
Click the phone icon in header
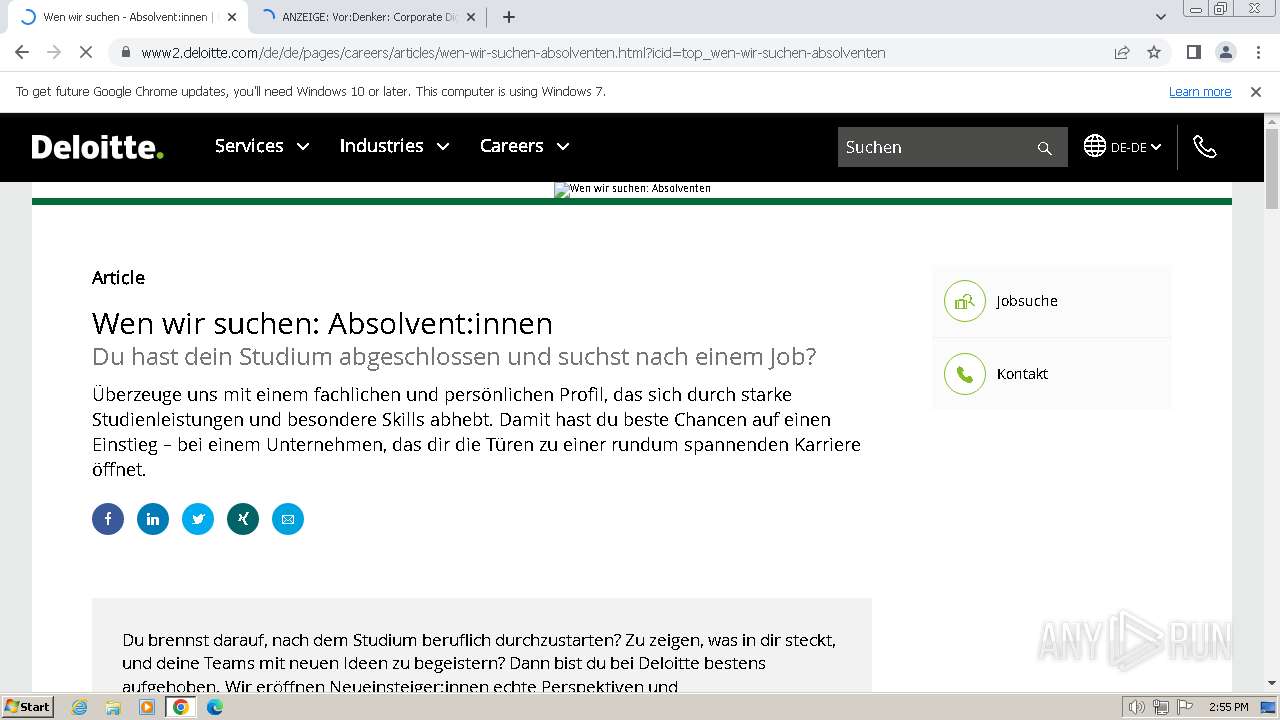tap(1205, 147)
